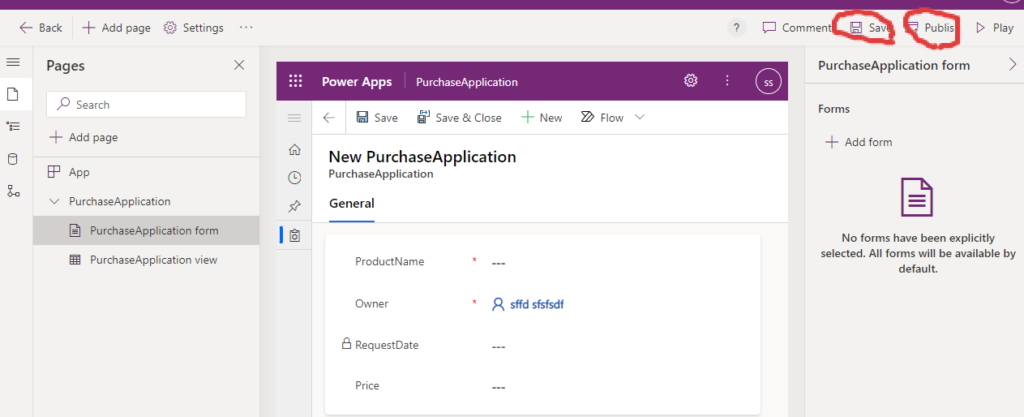Publish the app

930,28
